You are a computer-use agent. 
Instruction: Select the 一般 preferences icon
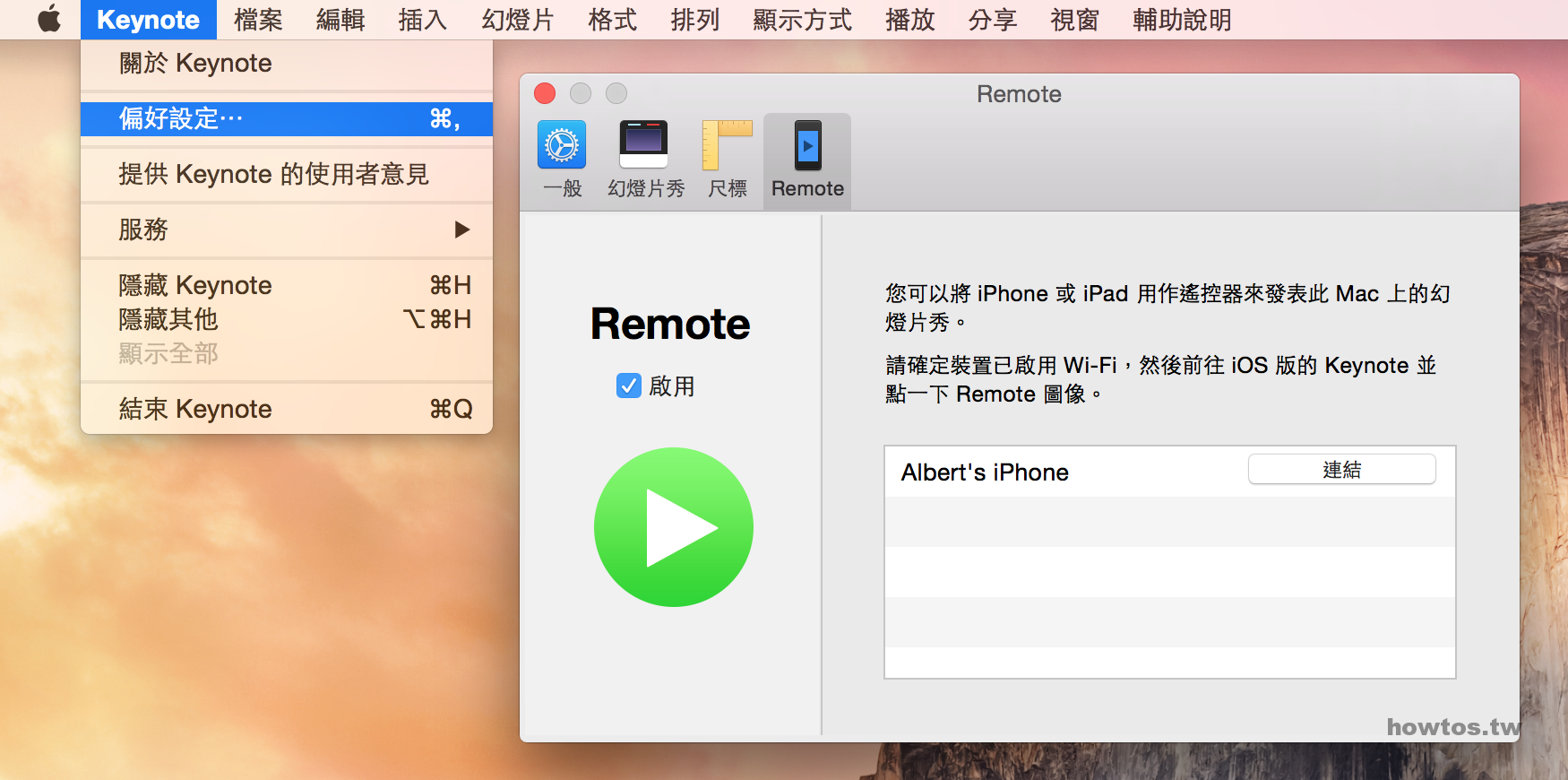(x=562, y=160)
